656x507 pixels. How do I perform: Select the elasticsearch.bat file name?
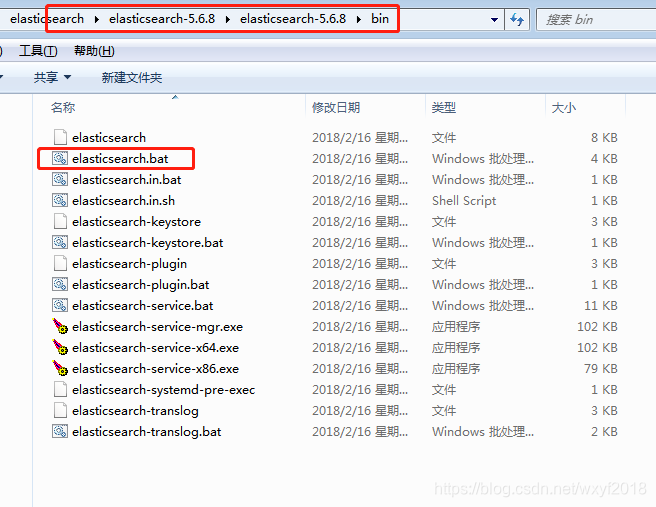(x=120, y=159)
